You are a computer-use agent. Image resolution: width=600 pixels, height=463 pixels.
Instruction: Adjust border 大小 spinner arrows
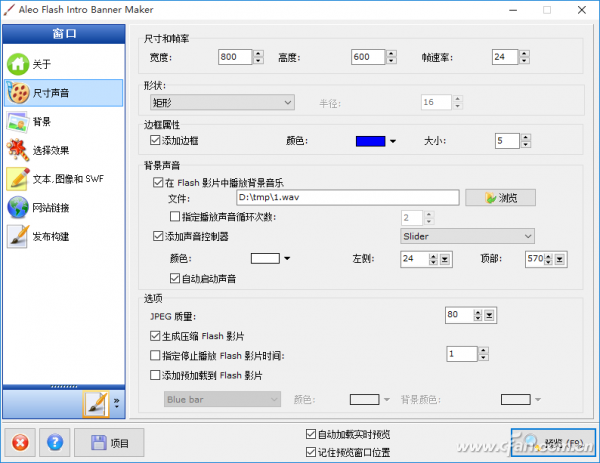[526, 141]
